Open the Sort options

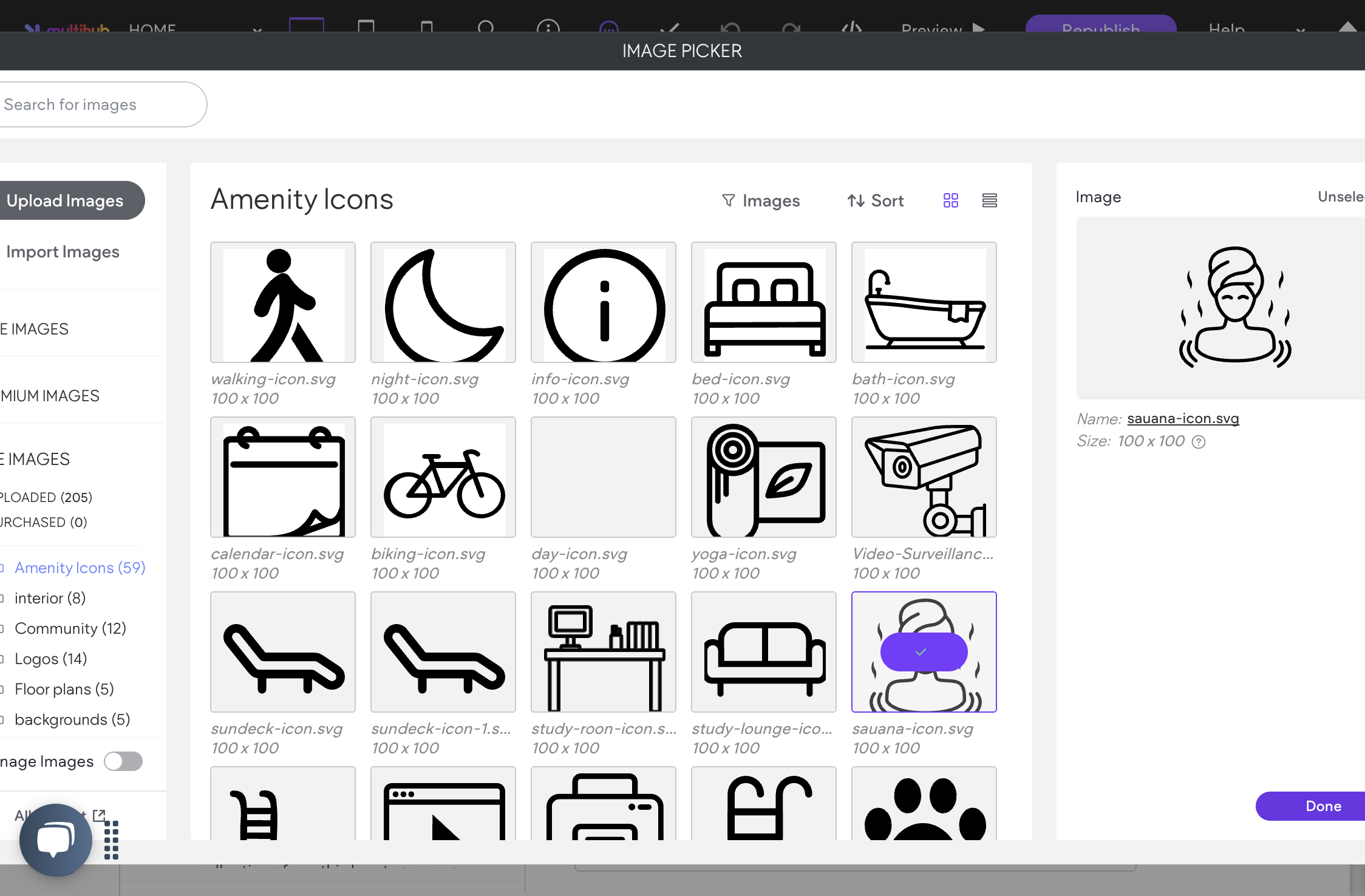tap(876, 200)
